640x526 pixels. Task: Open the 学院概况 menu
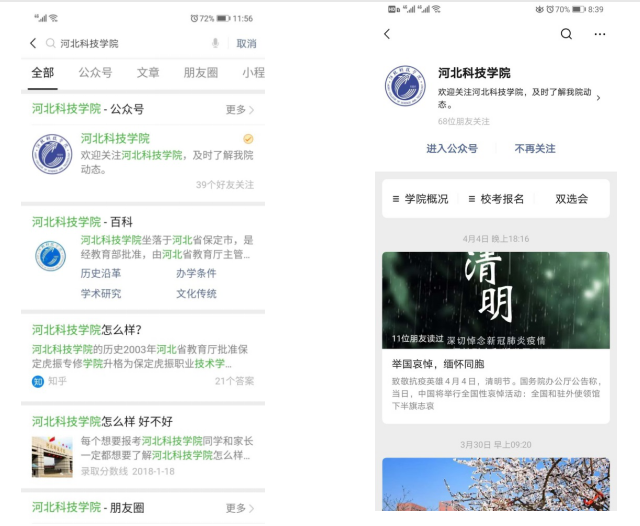pyautogui.click(x=420, y=199)
